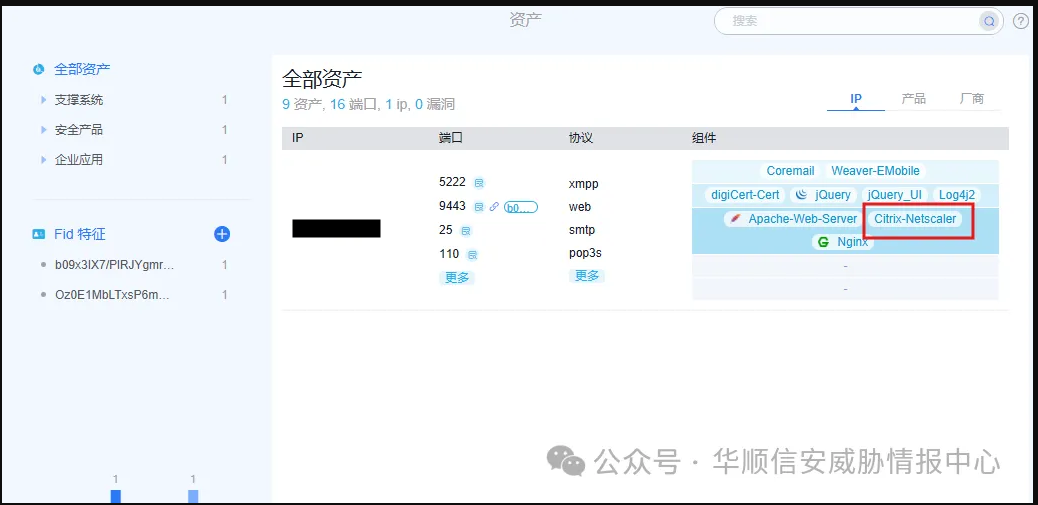This screenshot has height=505, width=1038.
Task: Open banner details icon for port 5222
Action: click(479, 183)
